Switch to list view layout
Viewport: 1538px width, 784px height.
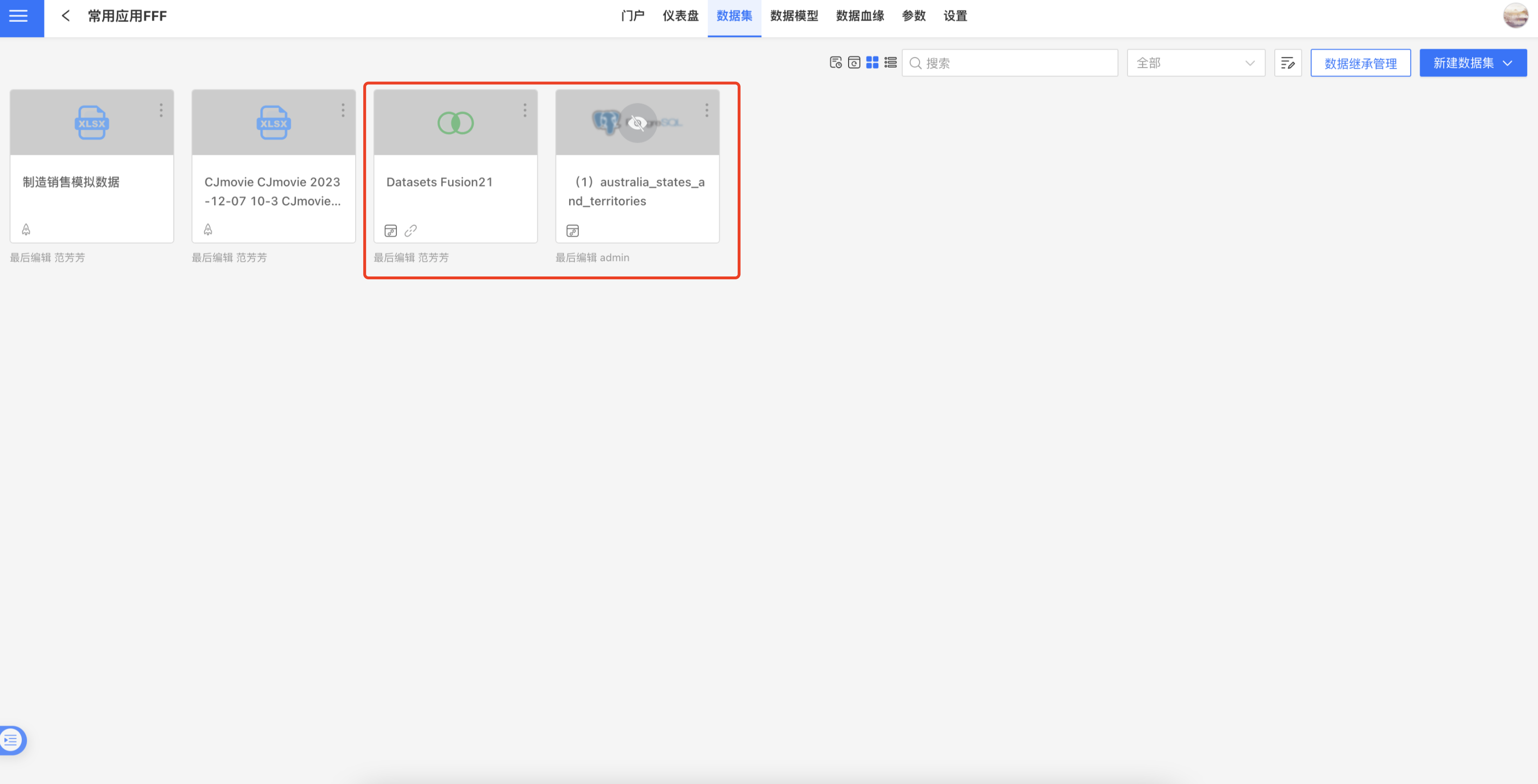click(890, 62)
